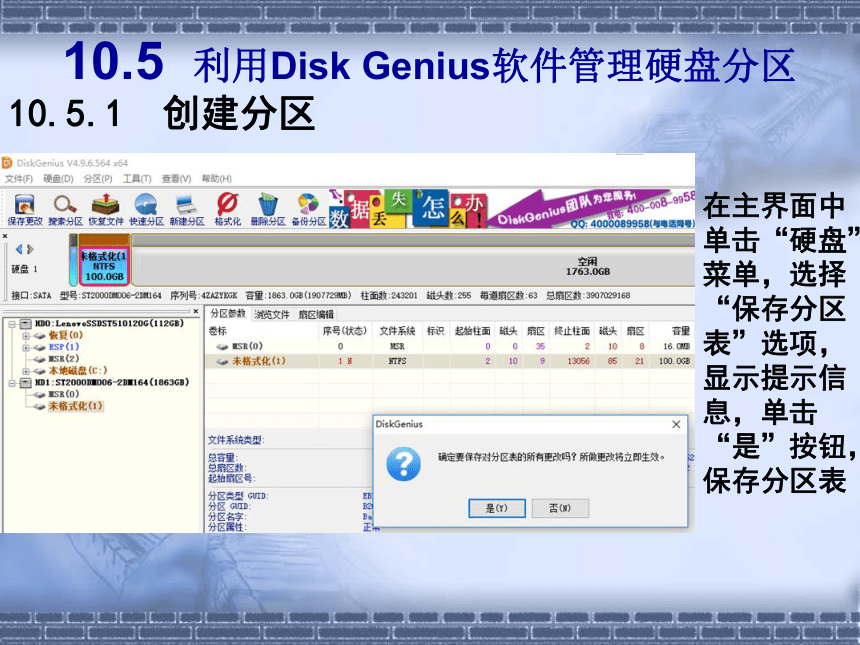
Task: Open the 查看(V) menu
Action: coord(176,179)
